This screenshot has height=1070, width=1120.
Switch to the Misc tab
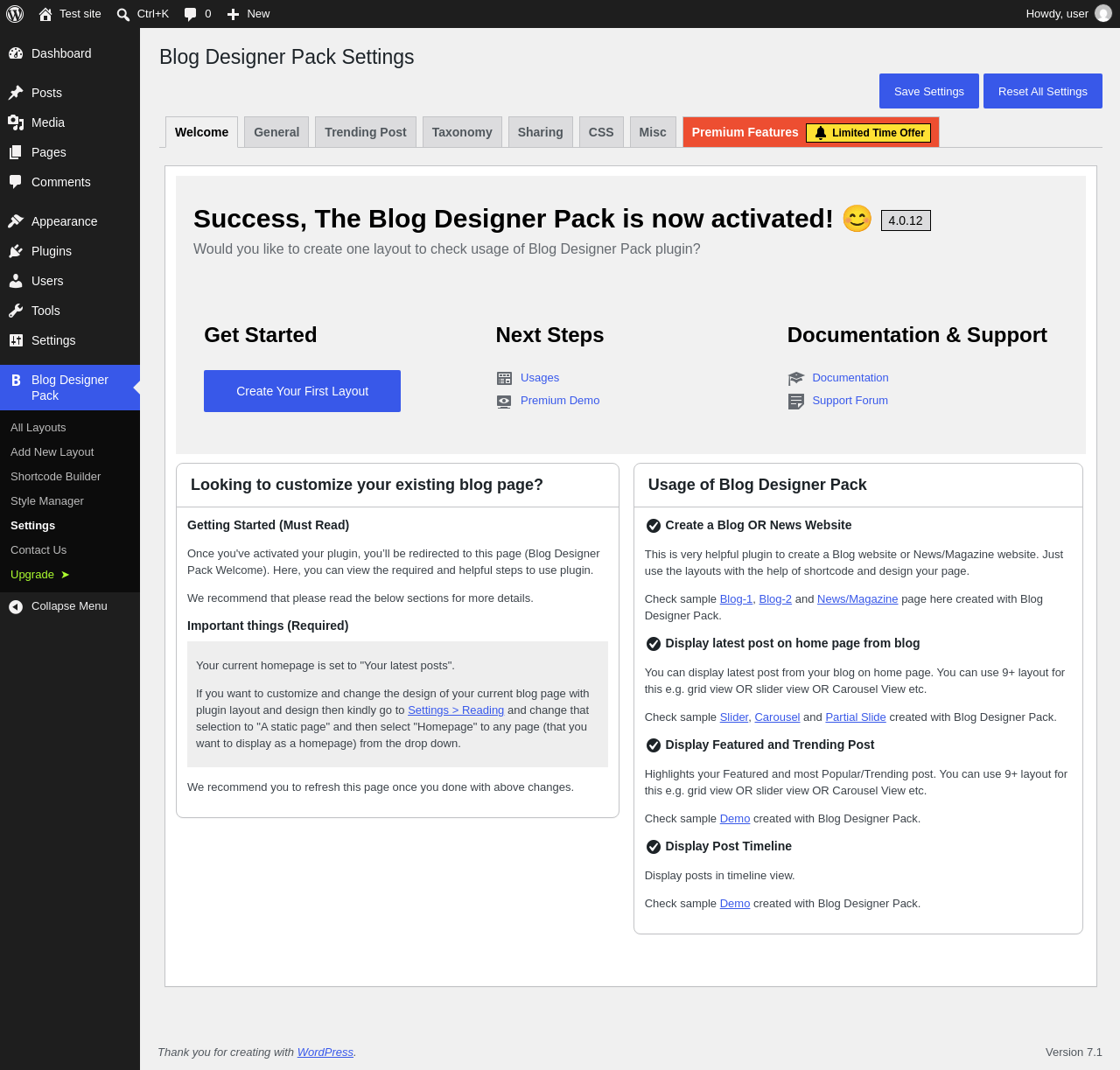(x=653, y=132)
